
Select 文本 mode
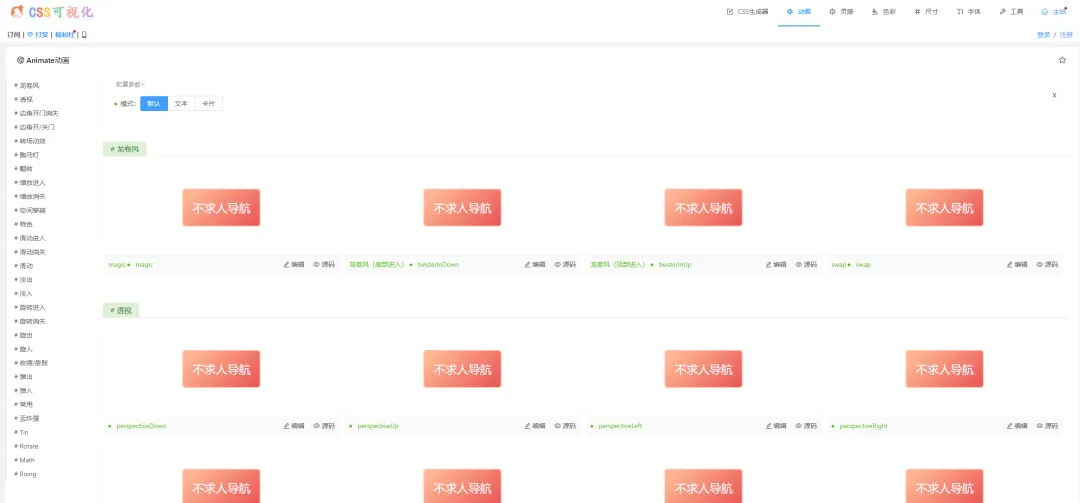click(181, 103)
